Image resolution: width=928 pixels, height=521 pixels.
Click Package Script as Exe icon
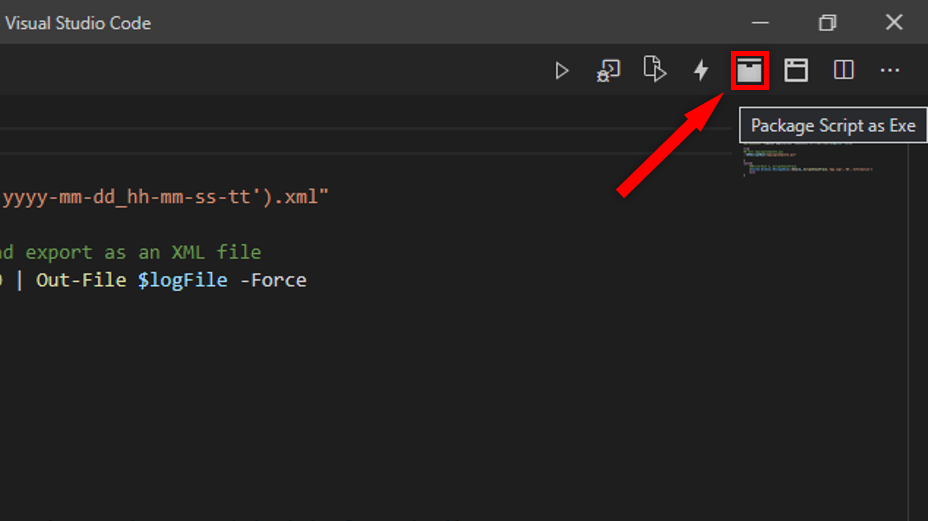tap(749, 70)
